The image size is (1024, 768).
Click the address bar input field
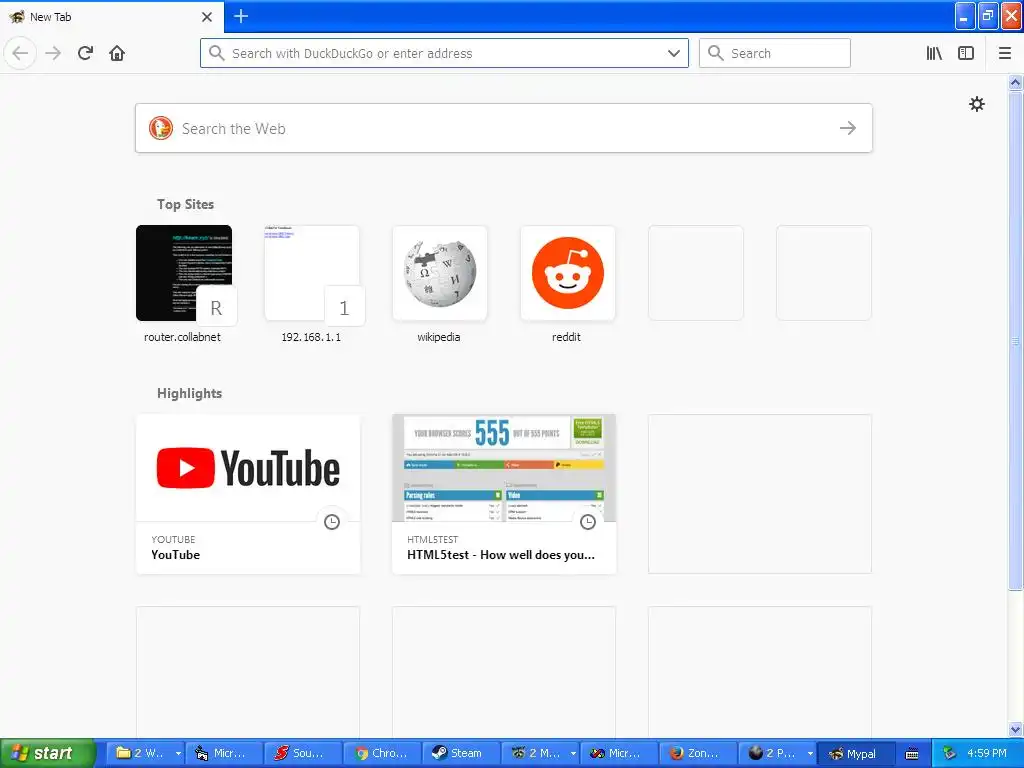444,53
